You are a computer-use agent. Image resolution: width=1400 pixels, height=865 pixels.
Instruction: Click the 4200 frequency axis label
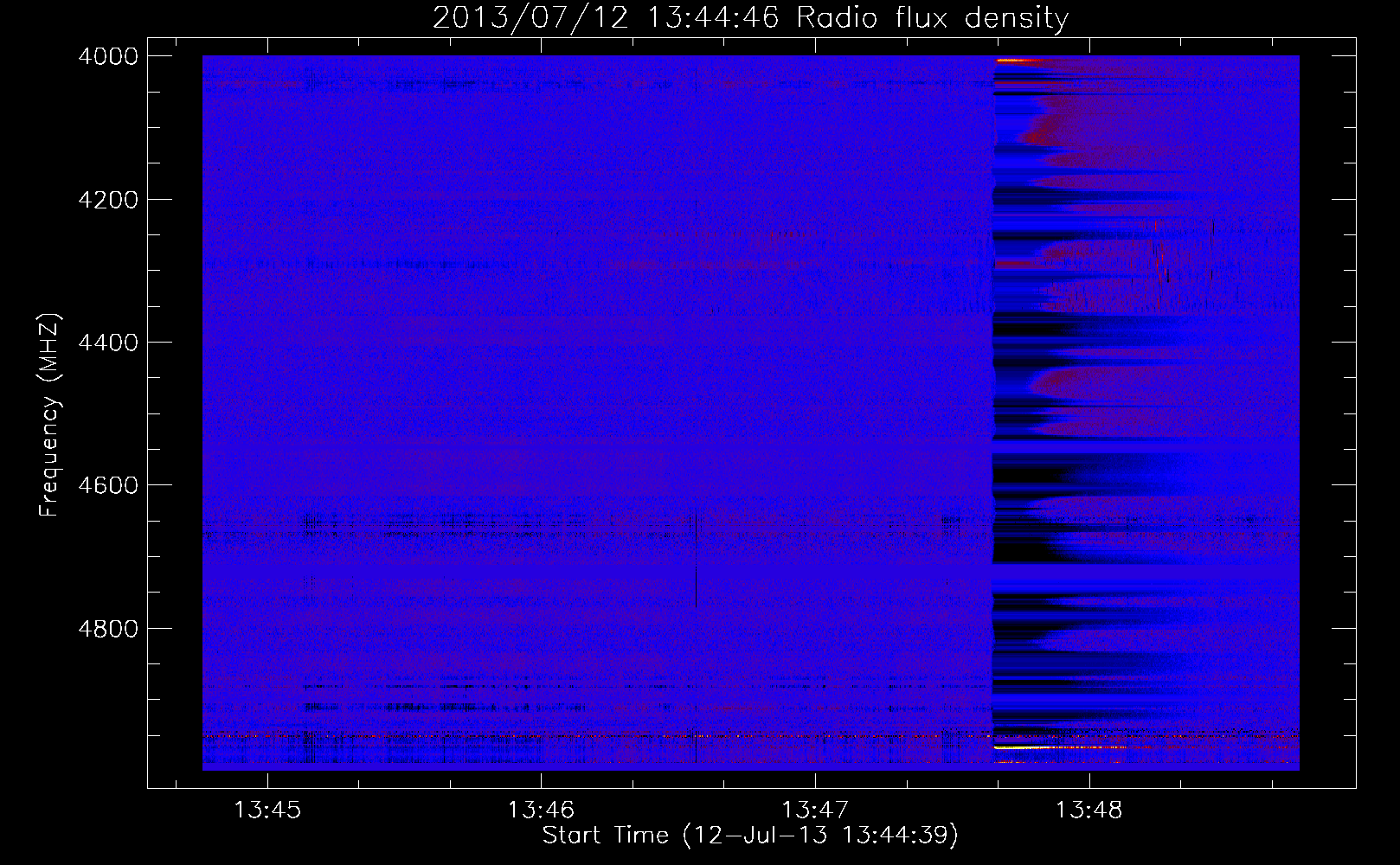[108, 200]
